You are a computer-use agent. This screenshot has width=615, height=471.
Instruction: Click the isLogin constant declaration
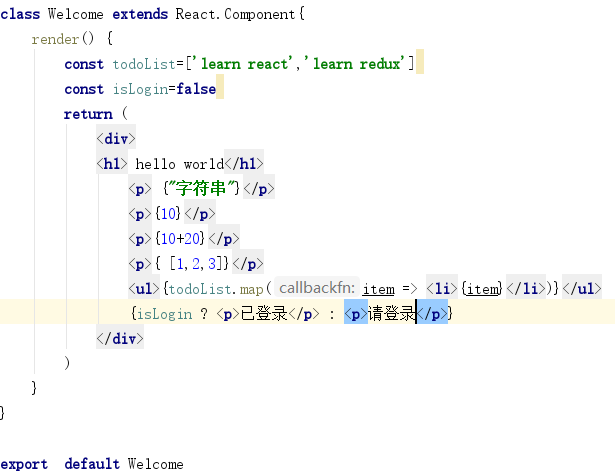pyautogui.click(x=140, y=89)
